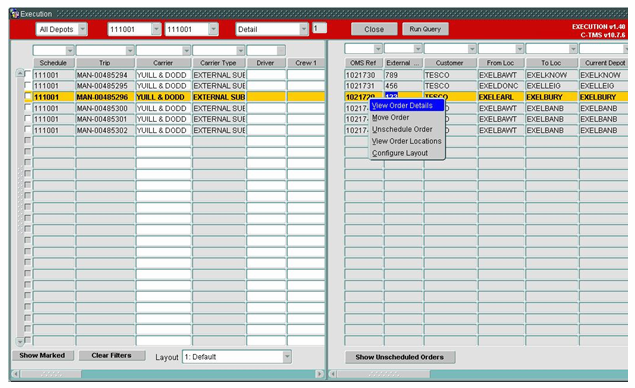Click the Schedule column header
The width and height of the screenshot is (635, 388).
coord(53,63)
